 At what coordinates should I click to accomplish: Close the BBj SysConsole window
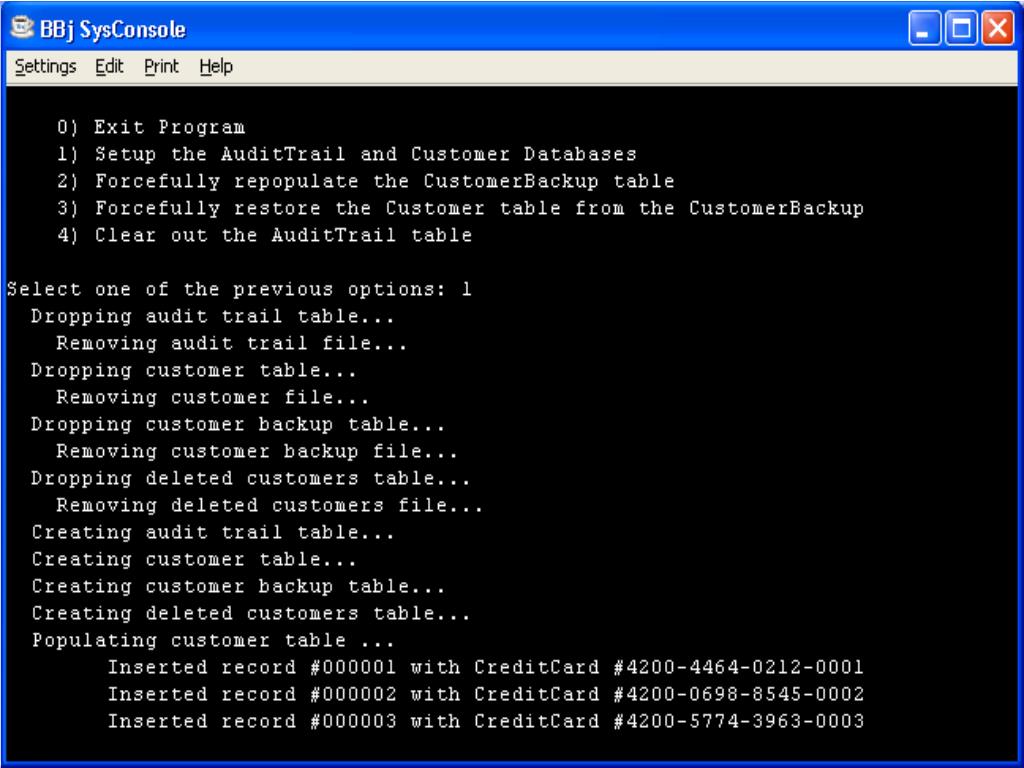(998, 29)
